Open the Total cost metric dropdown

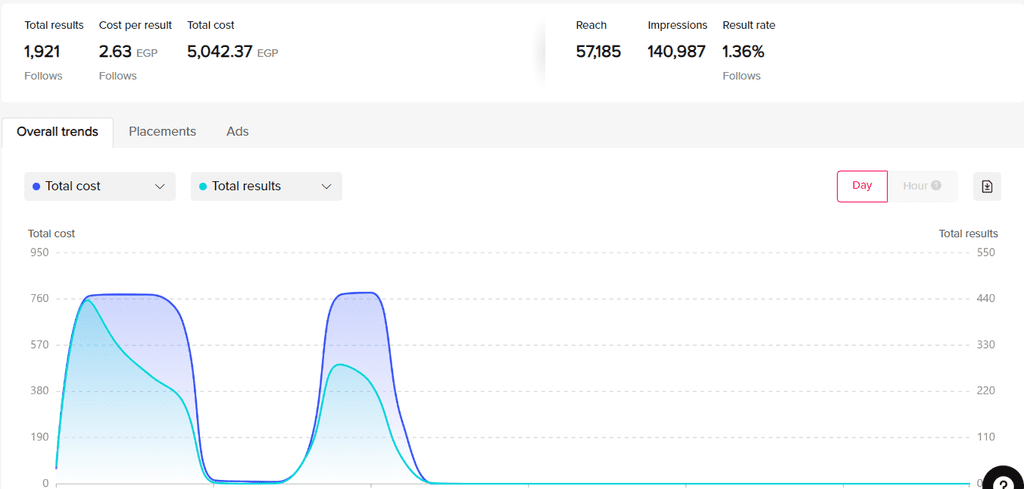[x=100, y=186]
